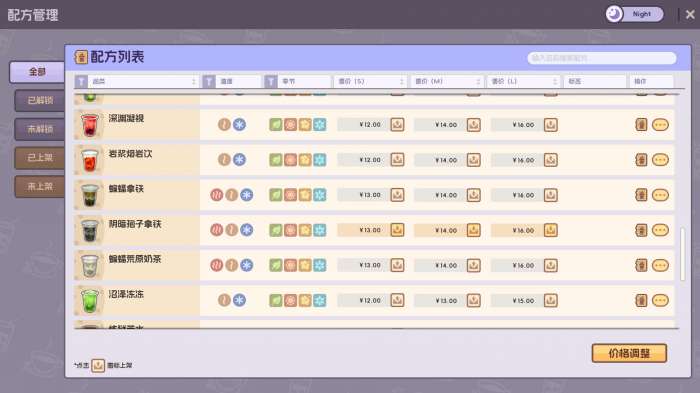Click the 沼泽冻冻 drink thumbnail
This screenshot has height=393, width=700.
coord(89,300)
